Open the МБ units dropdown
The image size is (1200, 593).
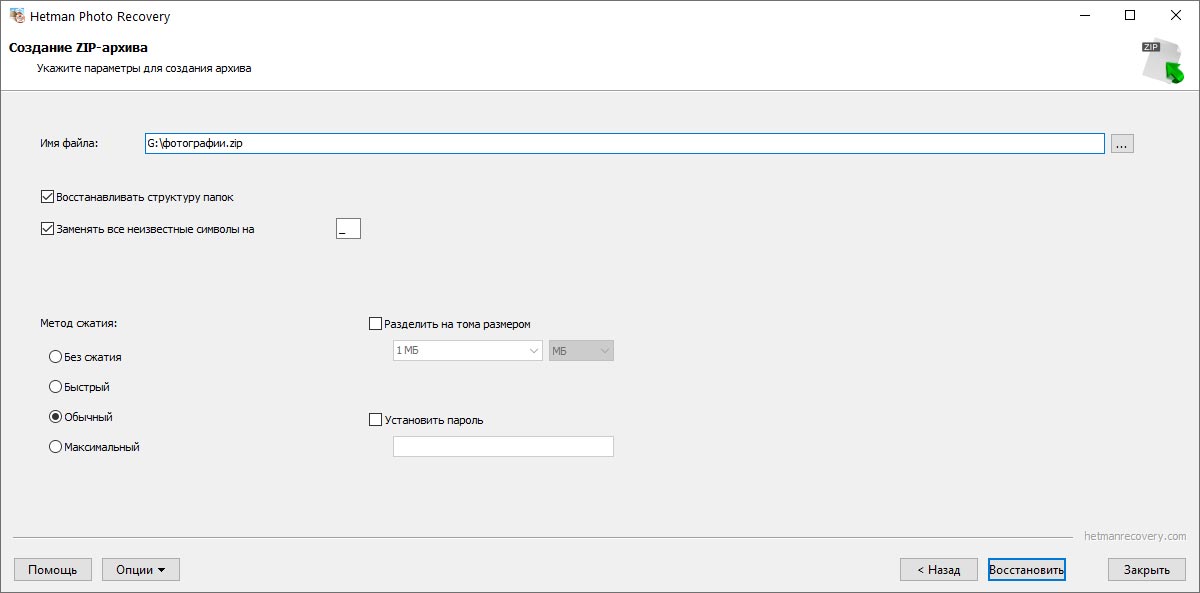pyautogui.click(x=581, y=351)
